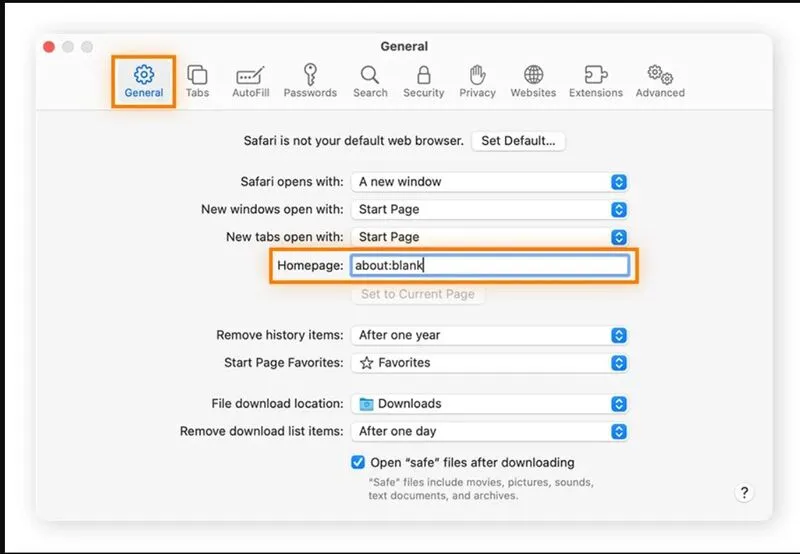This screenshot has width=800, height=554.
Task: Click the Set to Current Page button
Action: (418, 294)
